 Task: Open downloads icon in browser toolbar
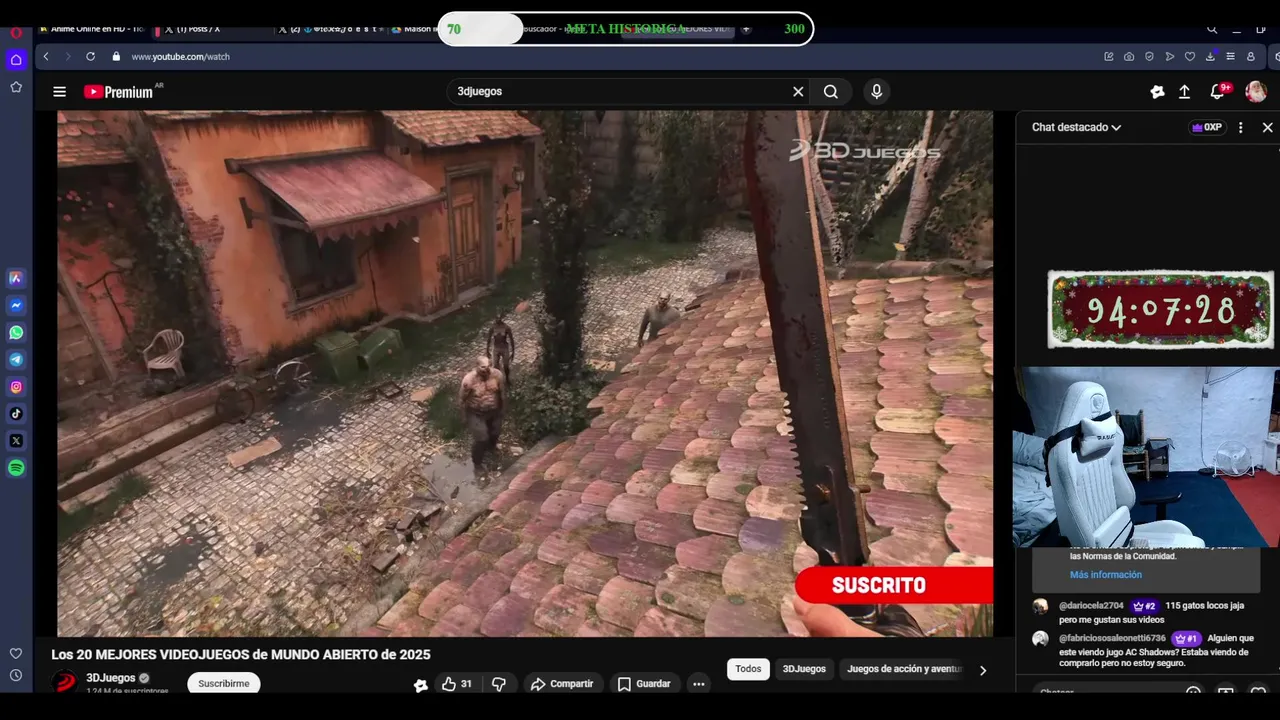coord(1210,57)
